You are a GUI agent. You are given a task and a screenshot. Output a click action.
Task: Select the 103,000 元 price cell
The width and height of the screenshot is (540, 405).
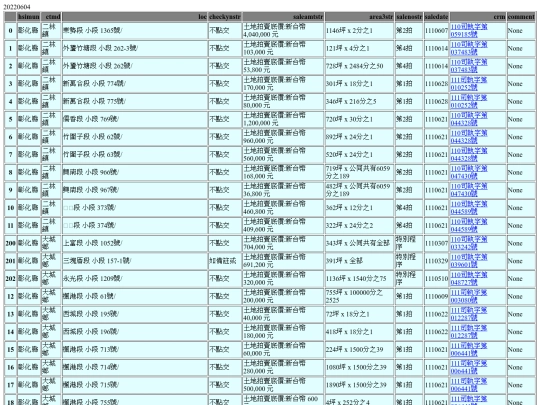point(283,48)
